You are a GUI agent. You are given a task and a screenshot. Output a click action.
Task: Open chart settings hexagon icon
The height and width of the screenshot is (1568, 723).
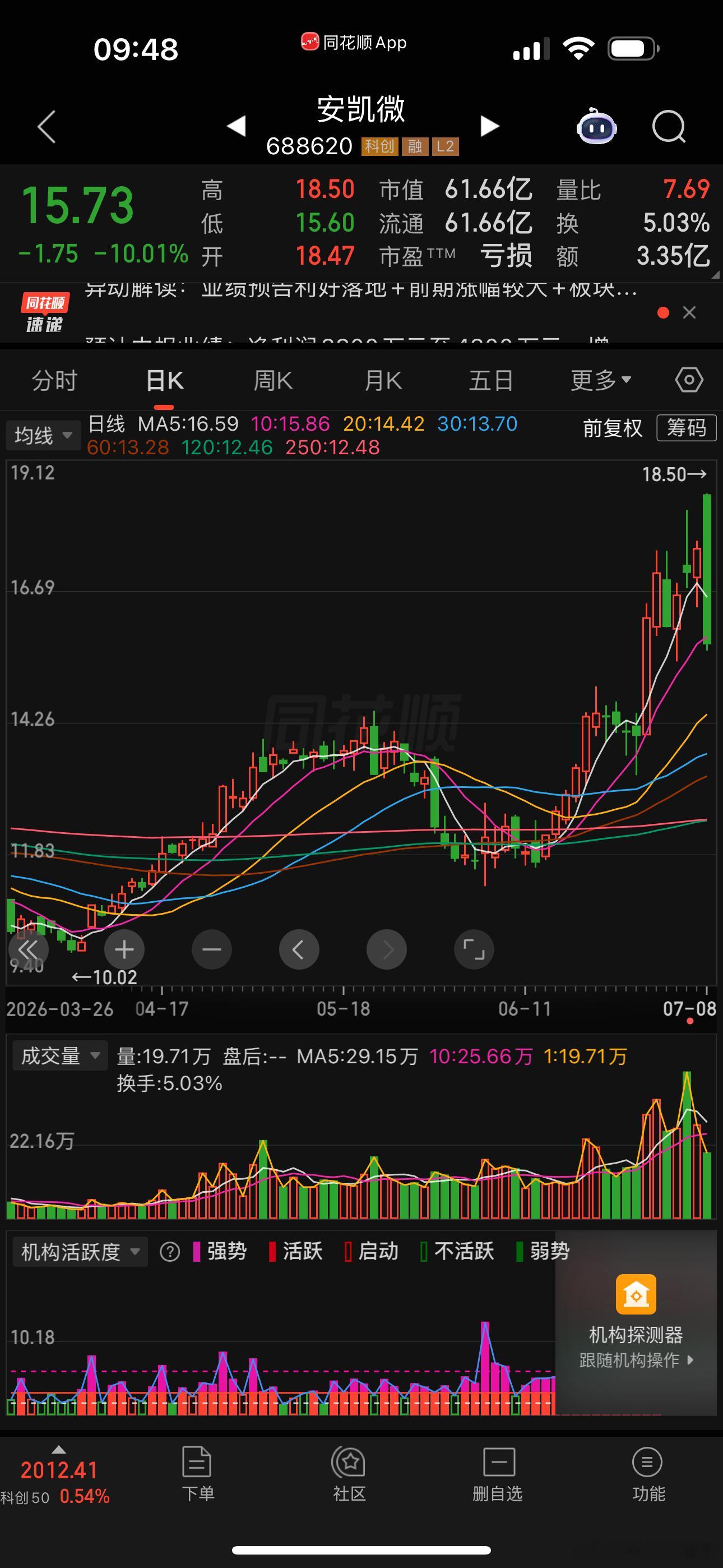[x=689, y=380]
